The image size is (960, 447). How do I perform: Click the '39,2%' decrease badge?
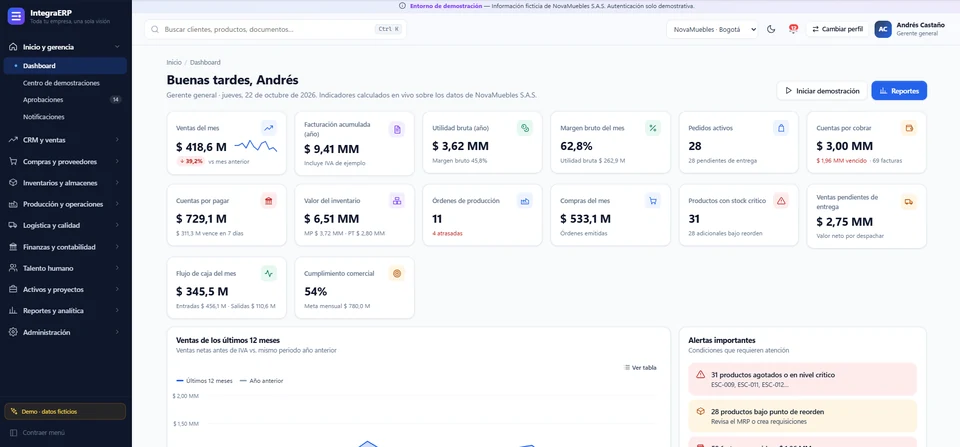tap(191, 161)
